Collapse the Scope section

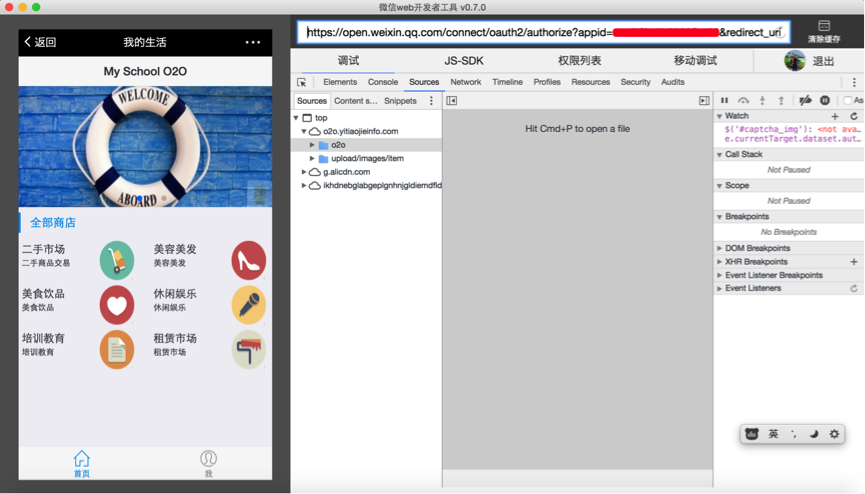[719, 185]
